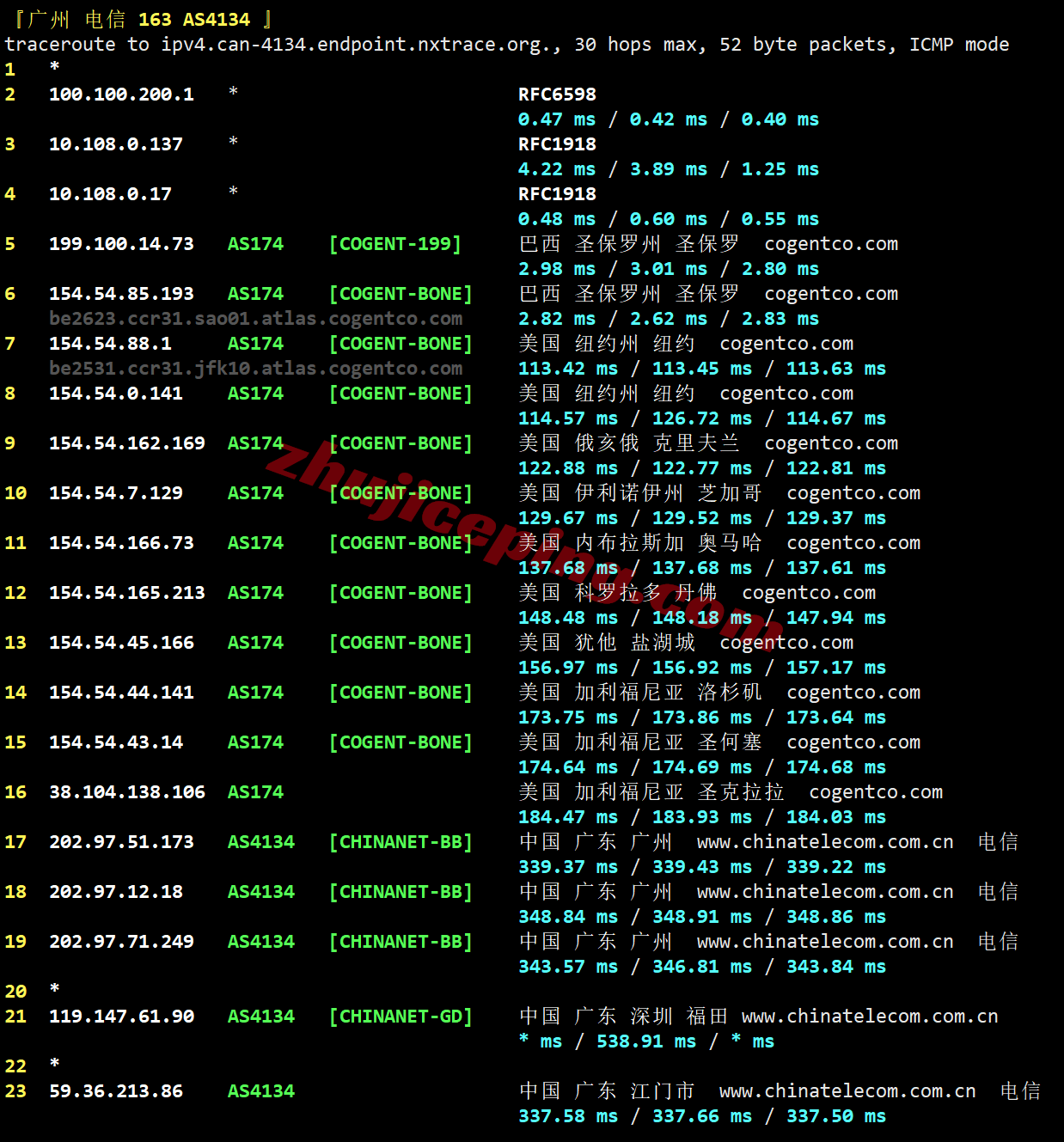Select IP address 154.54.0.141 at hop 8

(x=116, y=394)
